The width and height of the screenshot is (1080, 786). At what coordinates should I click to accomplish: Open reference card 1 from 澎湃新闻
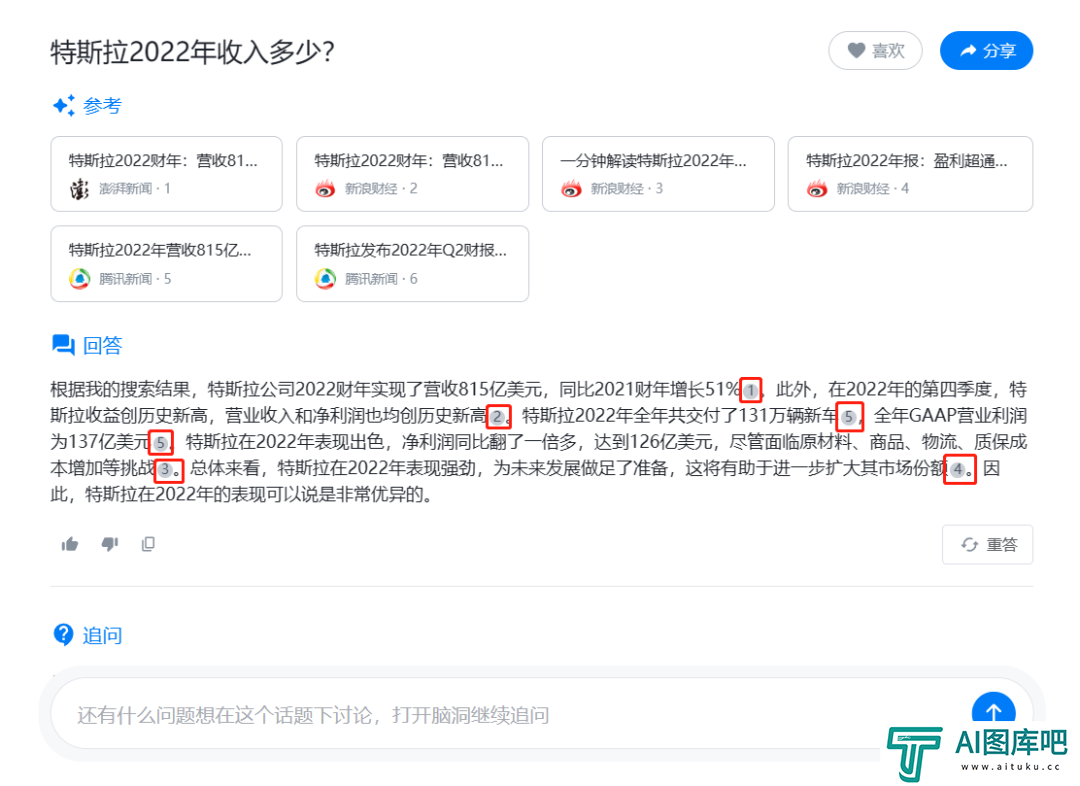pos(166,174)
